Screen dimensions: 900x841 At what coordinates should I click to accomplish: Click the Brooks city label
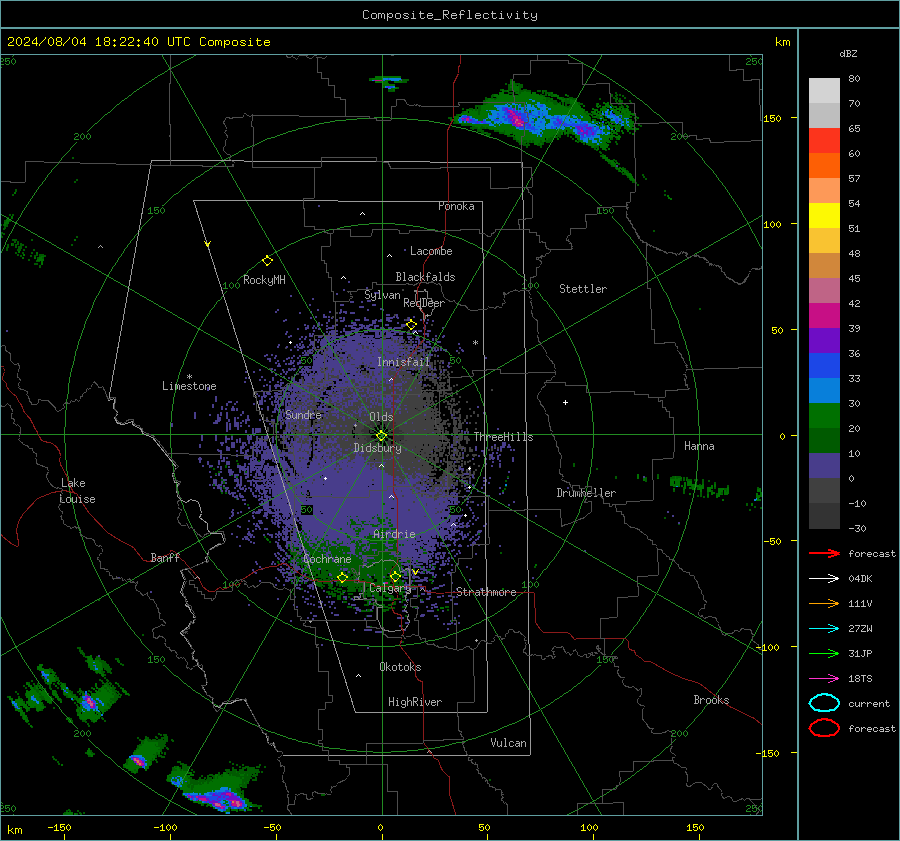711,700
